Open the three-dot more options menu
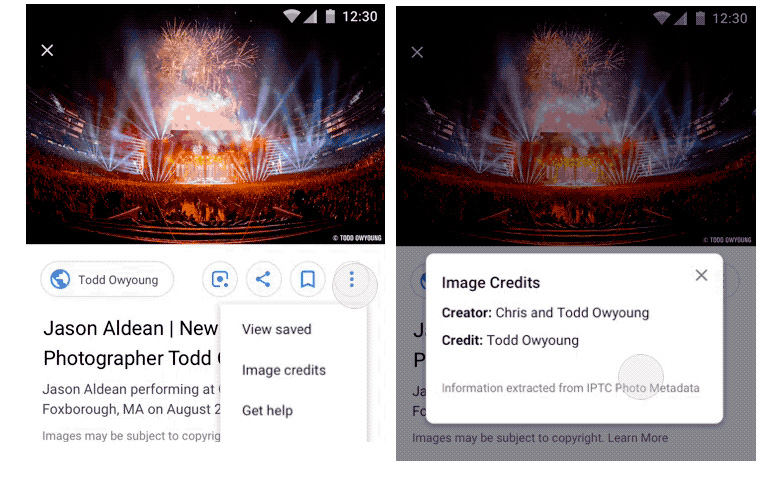 pos(351,280)
